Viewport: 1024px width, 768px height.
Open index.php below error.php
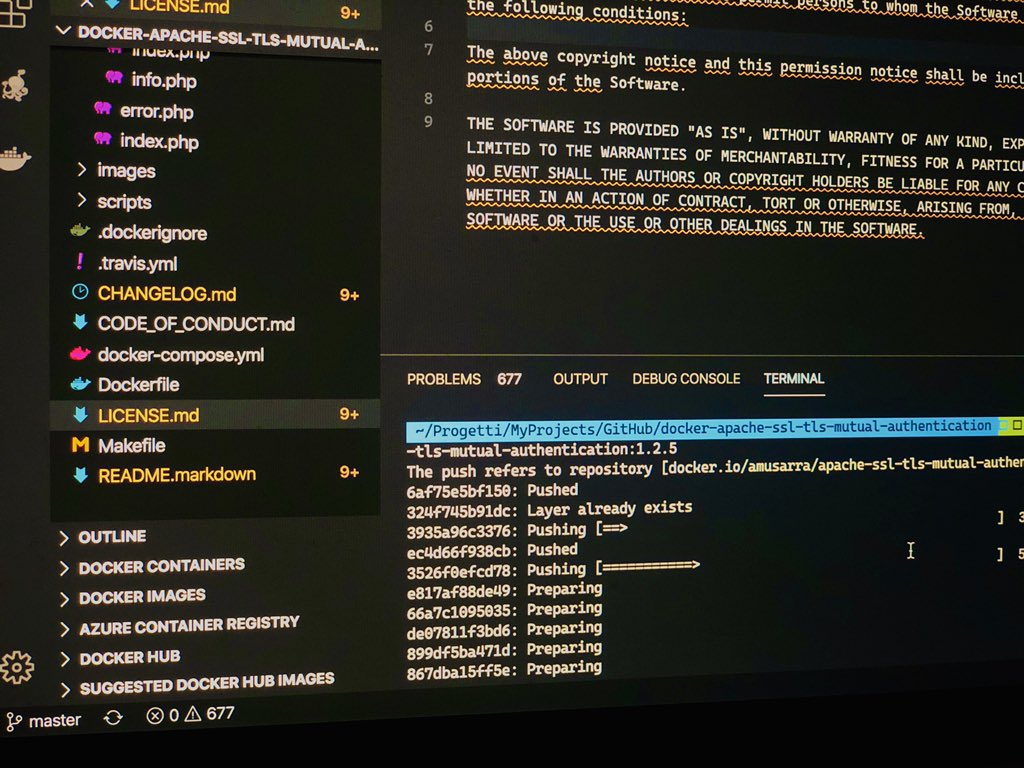coord(159,142)
